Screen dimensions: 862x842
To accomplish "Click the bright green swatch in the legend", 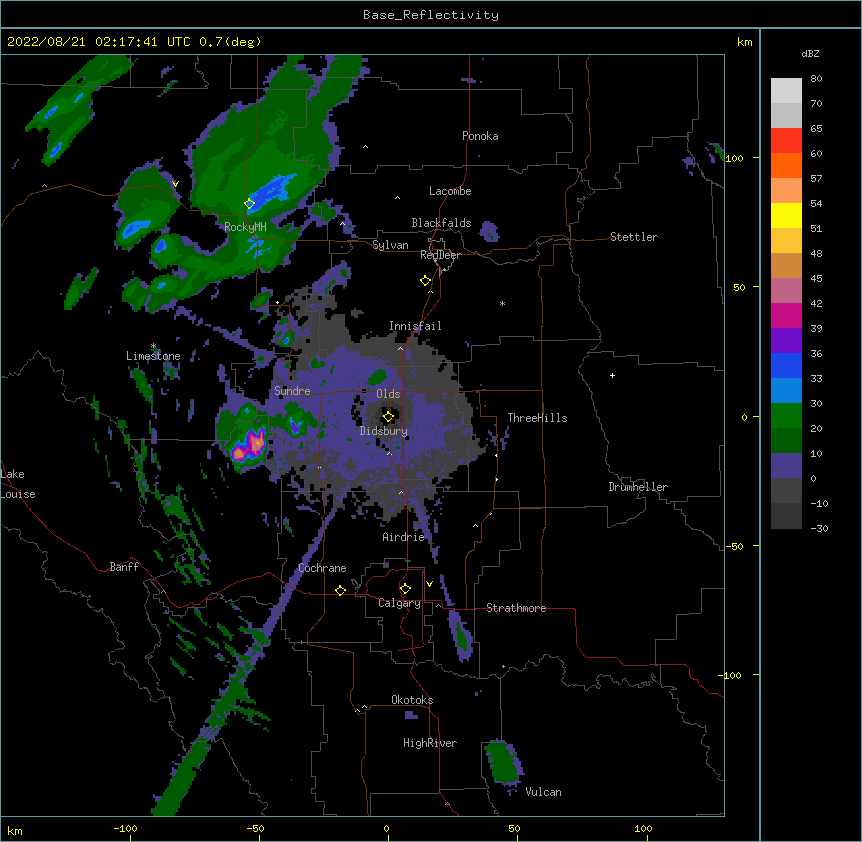I will [x=786, y=416].
